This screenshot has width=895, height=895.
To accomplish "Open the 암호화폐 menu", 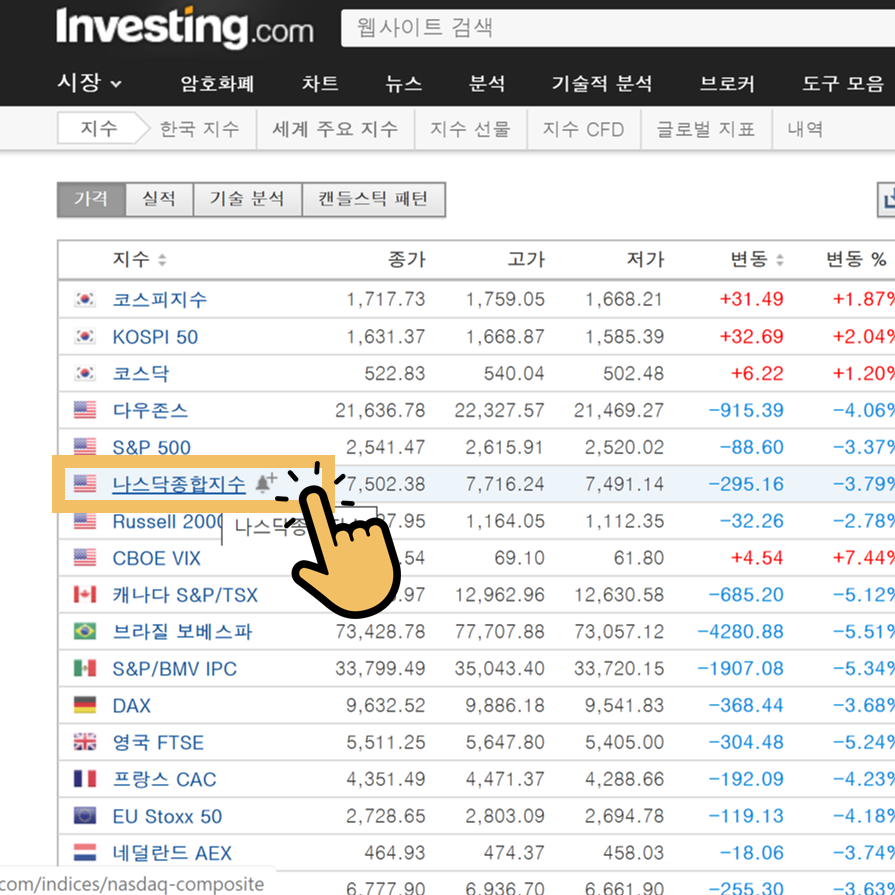I will coord(217,83).
